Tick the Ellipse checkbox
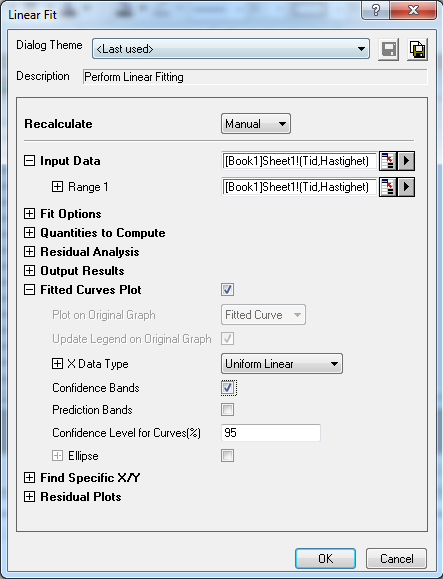Image resolution: width=443 pixels, height=579 pixels. [x=227, y=455]
